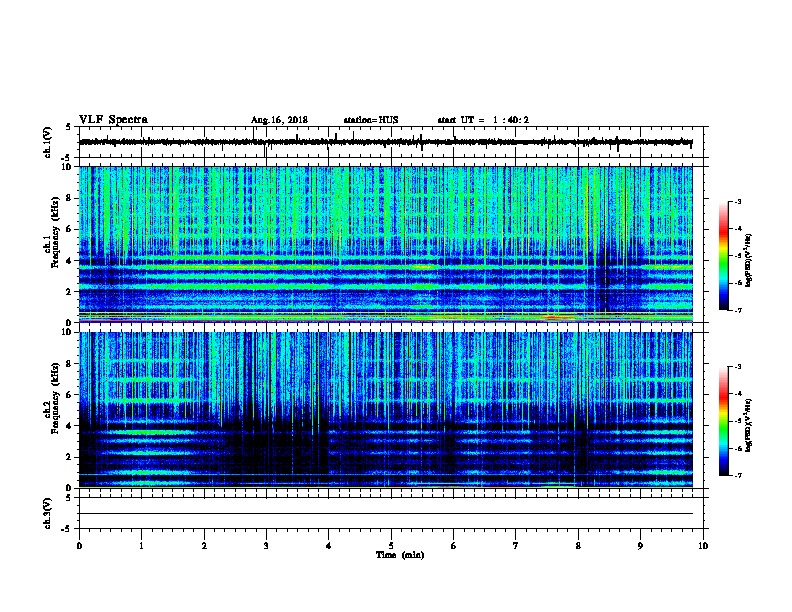Click the "Time (min)" x-axis label
This screenshot has width=792, height=612.
pos(400,555)
